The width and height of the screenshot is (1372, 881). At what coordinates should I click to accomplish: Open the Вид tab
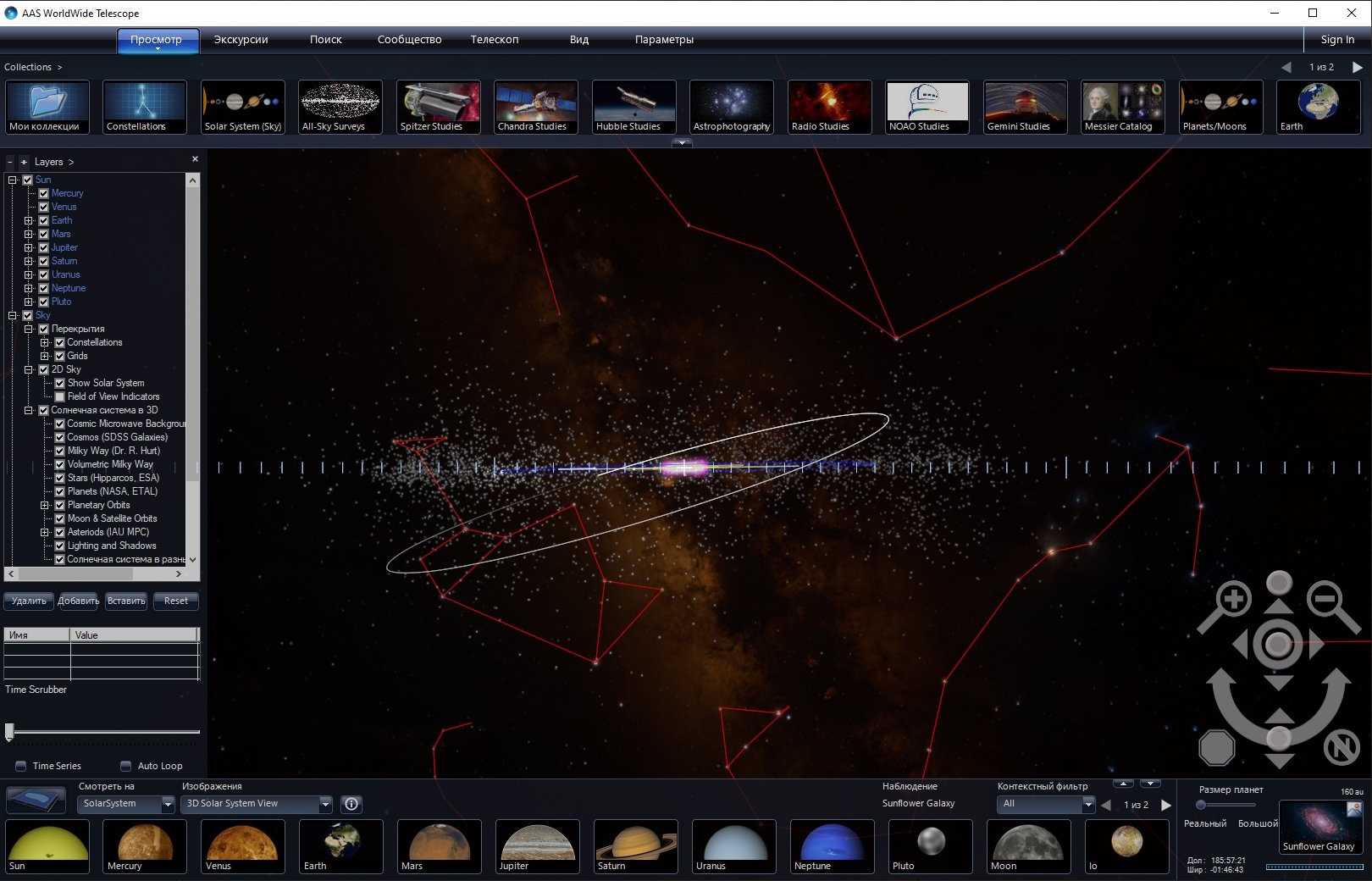pyautogui.click(x=579, y=40)
